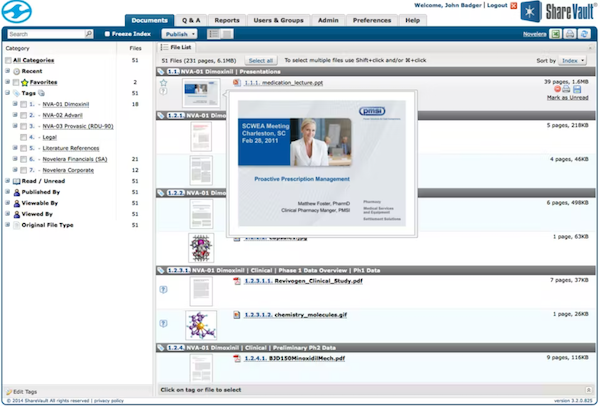
Task: Open Revivogen_Clinical_Study.pdf file link
Action: point(318,281)
